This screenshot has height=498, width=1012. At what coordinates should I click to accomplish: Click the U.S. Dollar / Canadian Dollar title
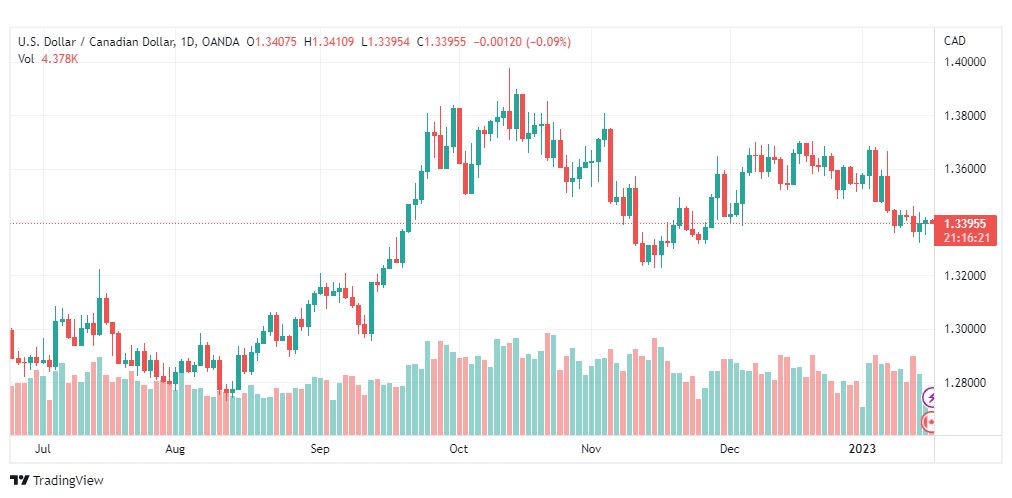click(96, 42)
